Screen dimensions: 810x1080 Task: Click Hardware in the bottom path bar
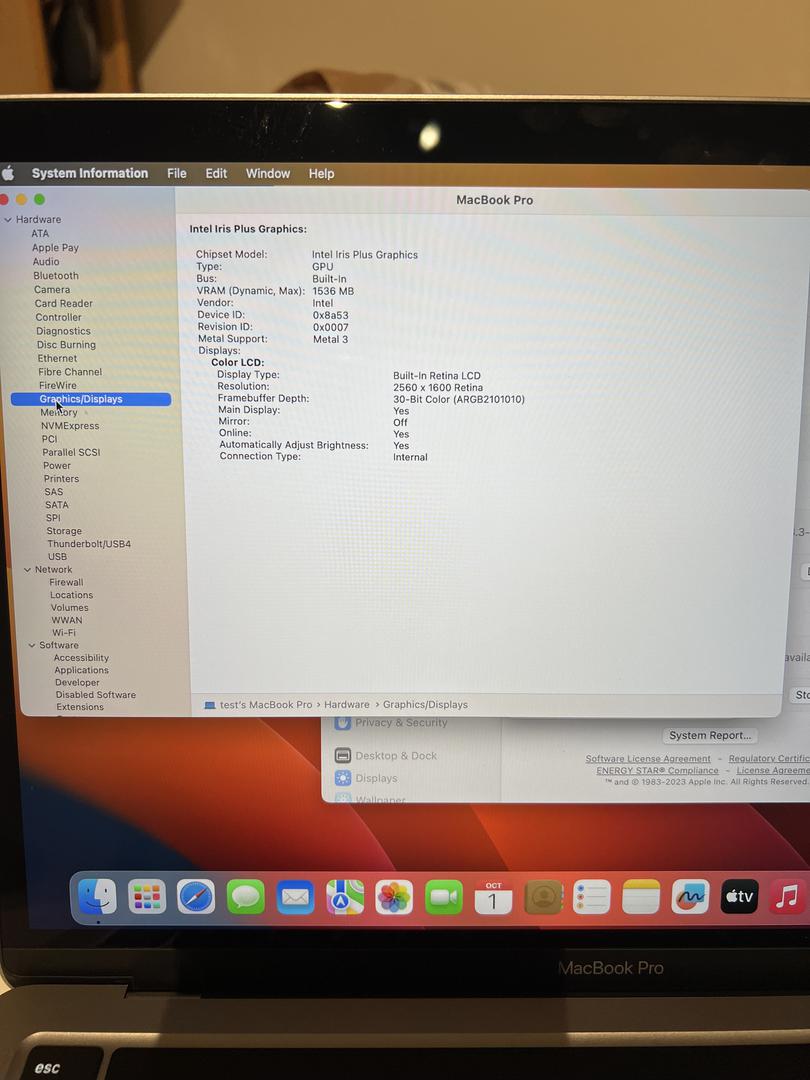pos(346,705)
